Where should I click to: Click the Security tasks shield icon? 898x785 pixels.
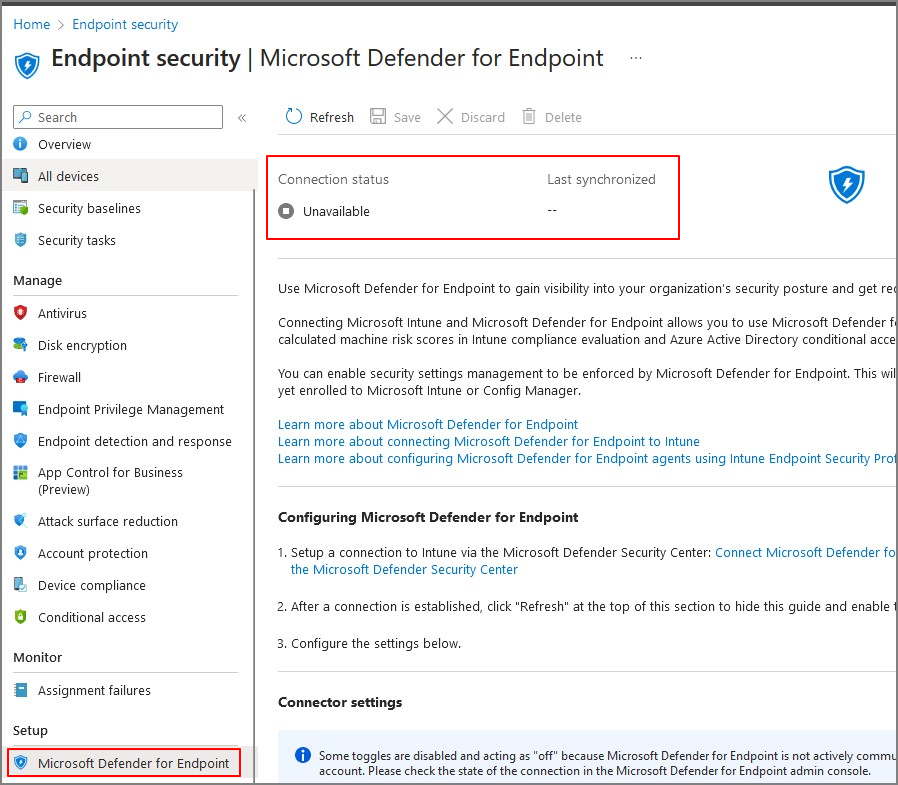point(20,240)
